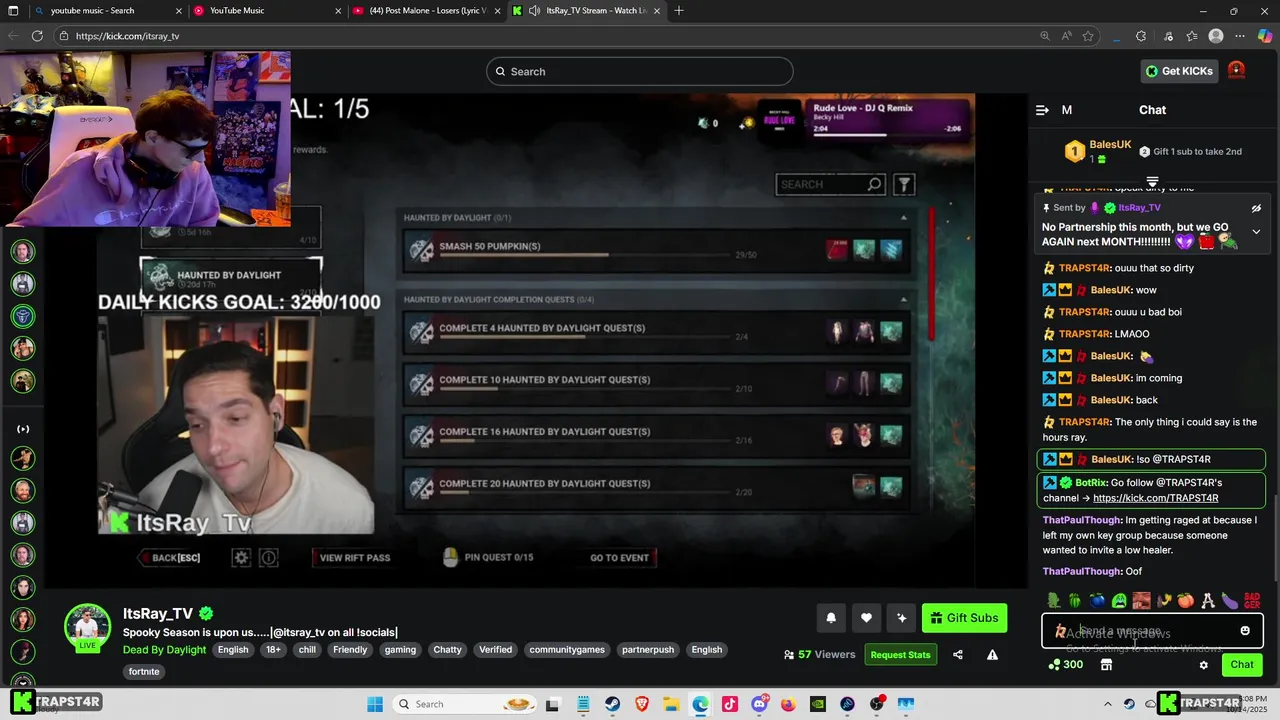The height and width of the screenshot is (720, 1280).
Task: Click the browser refresh icon
Action: 37,36
